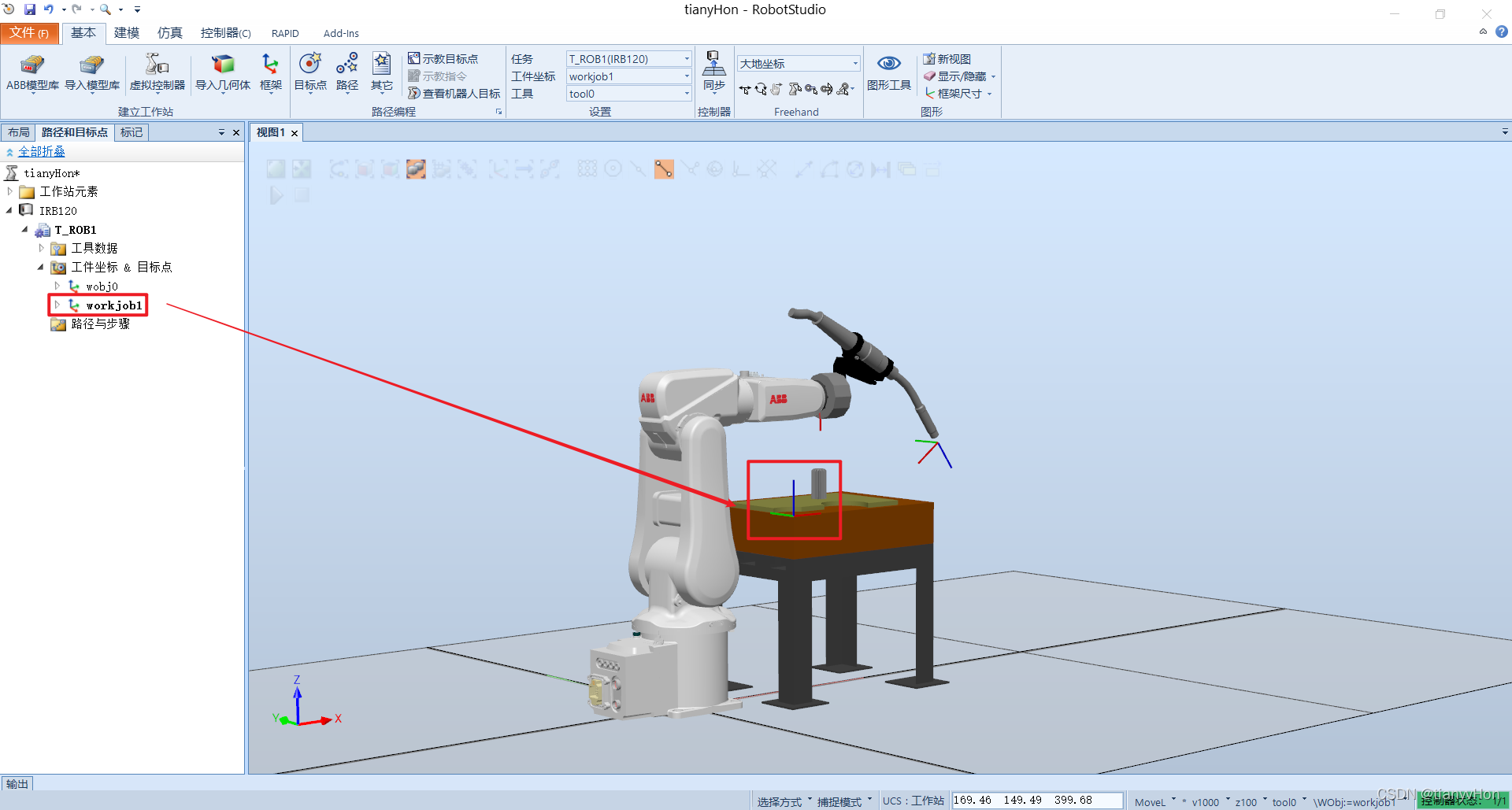Collapse the T_ROB1 tree node

25,229
